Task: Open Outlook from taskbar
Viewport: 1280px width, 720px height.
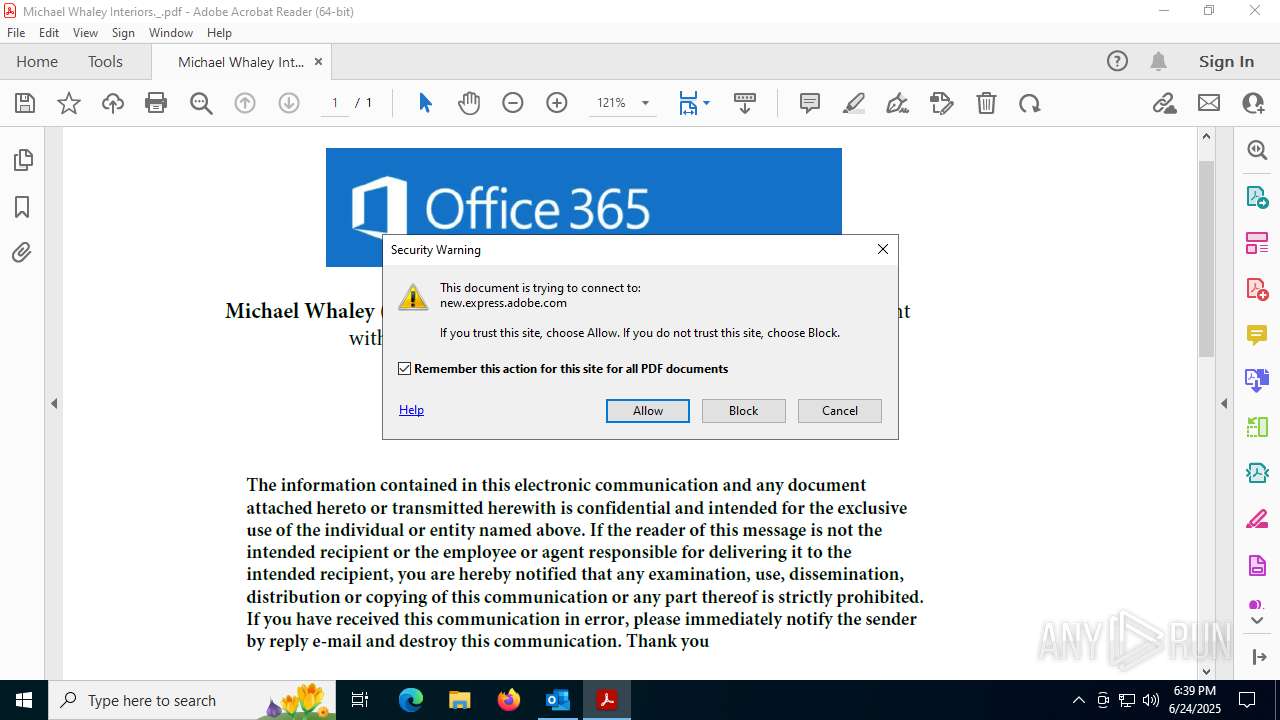Action: 557,700
